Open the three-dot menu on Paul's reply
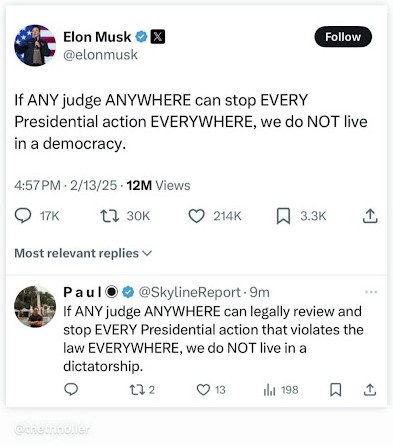 pos(371,292)
